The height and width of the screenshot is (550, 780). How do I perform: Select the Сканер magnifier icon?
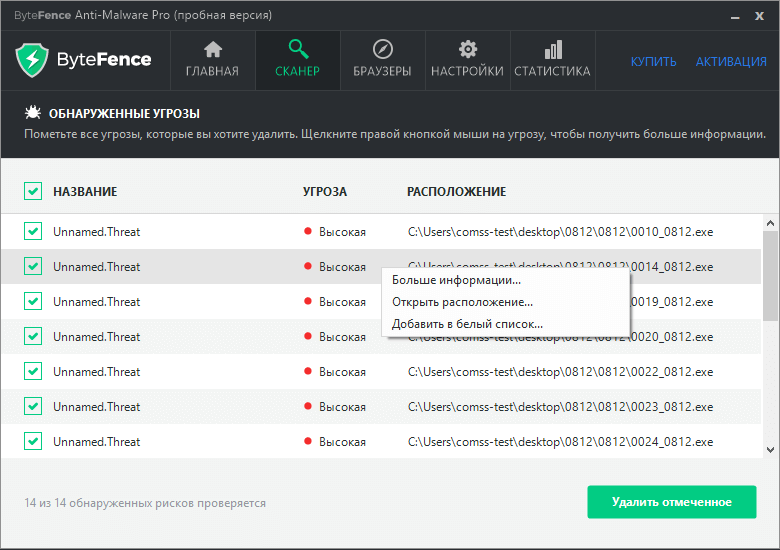coord(298,50)
